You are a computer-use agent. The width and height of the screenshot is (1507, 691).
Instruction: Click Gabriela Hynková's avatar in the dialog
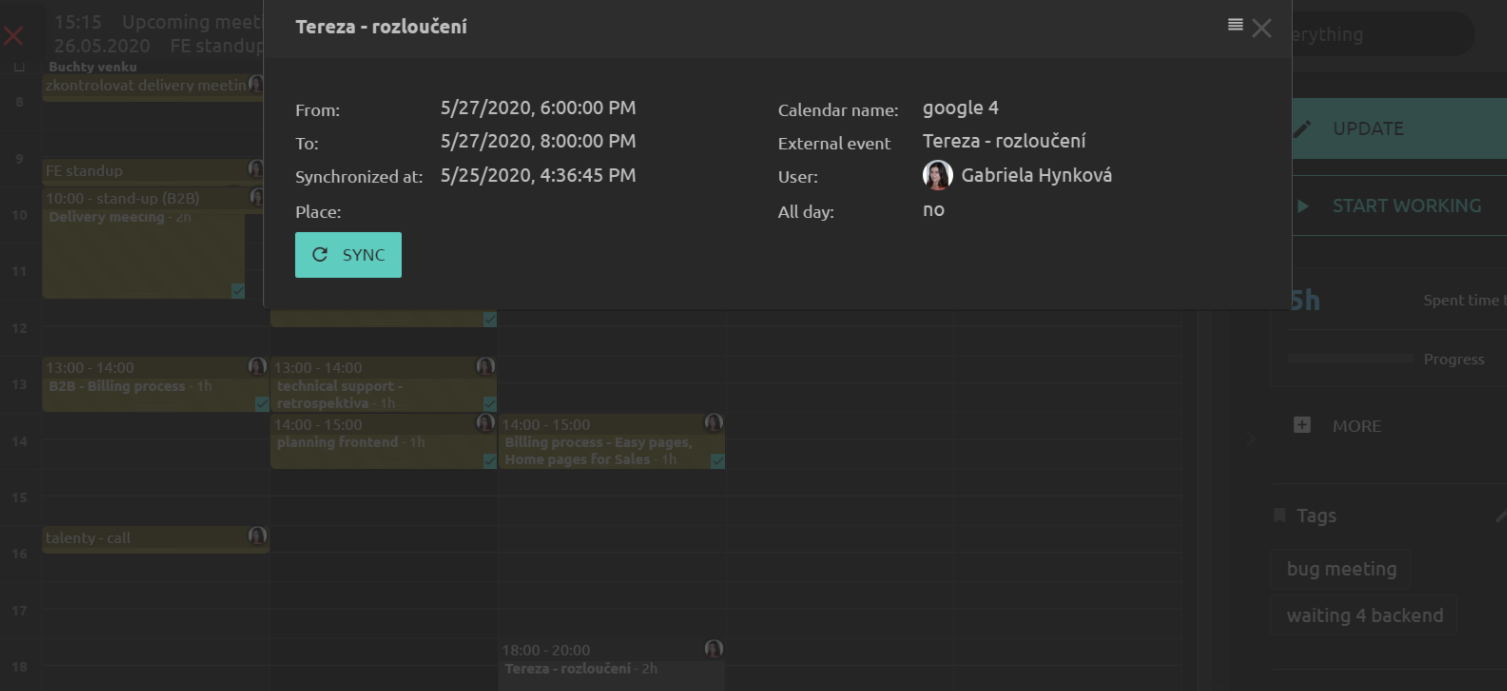(x=937, y=176)
